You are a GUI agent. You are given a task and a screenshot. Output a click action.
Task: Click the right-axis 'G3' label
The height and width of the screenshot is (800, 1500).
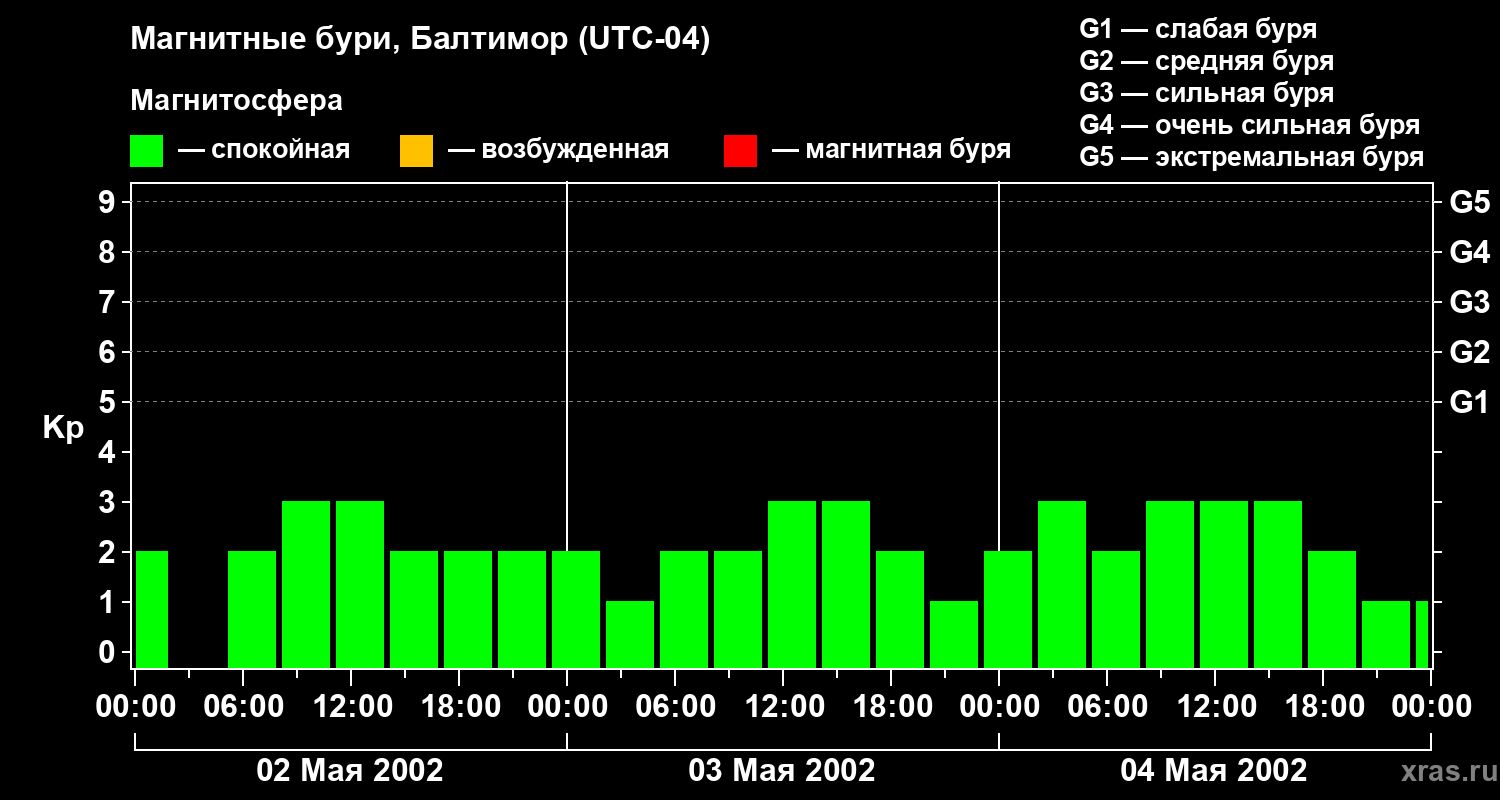1469,302
